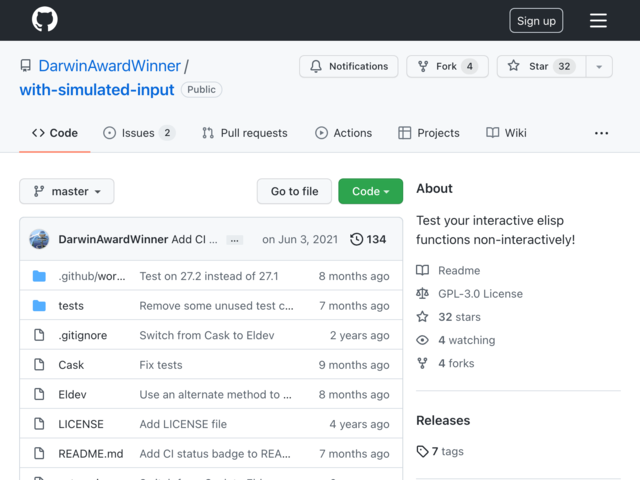Switch to the Code tab
This screenshot has width=640, height=480.
click(55, 133)
